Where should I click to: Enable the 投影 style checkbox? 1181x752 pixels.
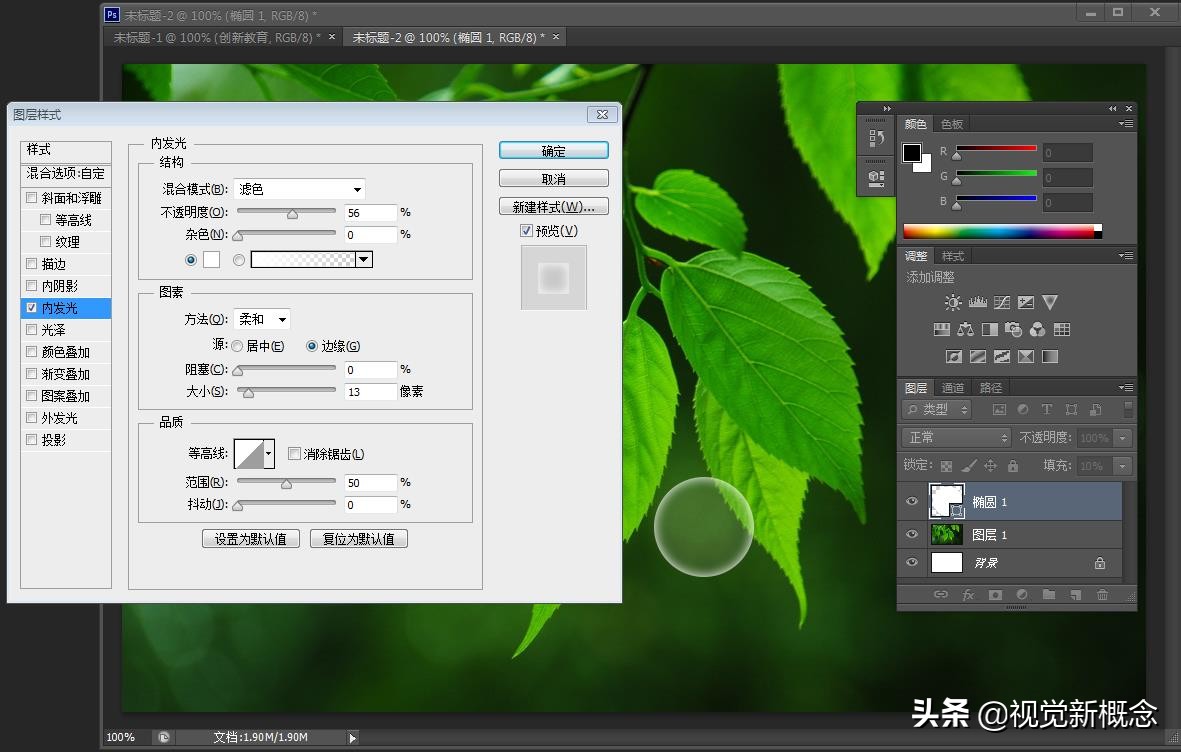pyautogui.click(x=31, y=439)
